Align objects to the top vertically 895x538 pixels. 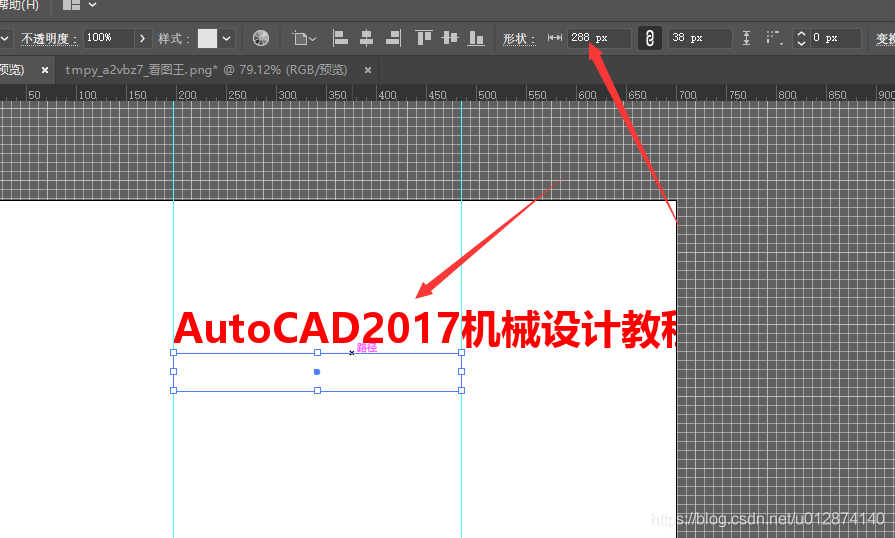click(424, 38)
